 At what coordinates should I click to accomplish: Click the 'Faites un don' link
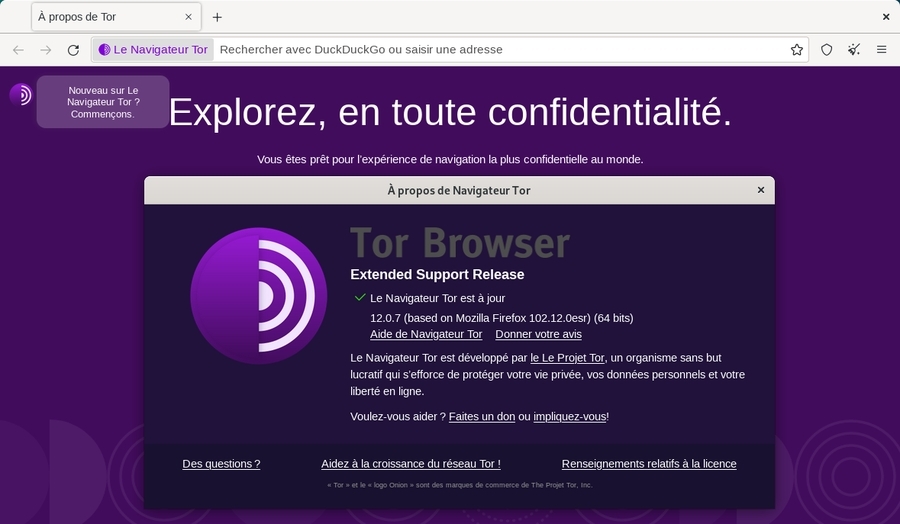point(482,417)
